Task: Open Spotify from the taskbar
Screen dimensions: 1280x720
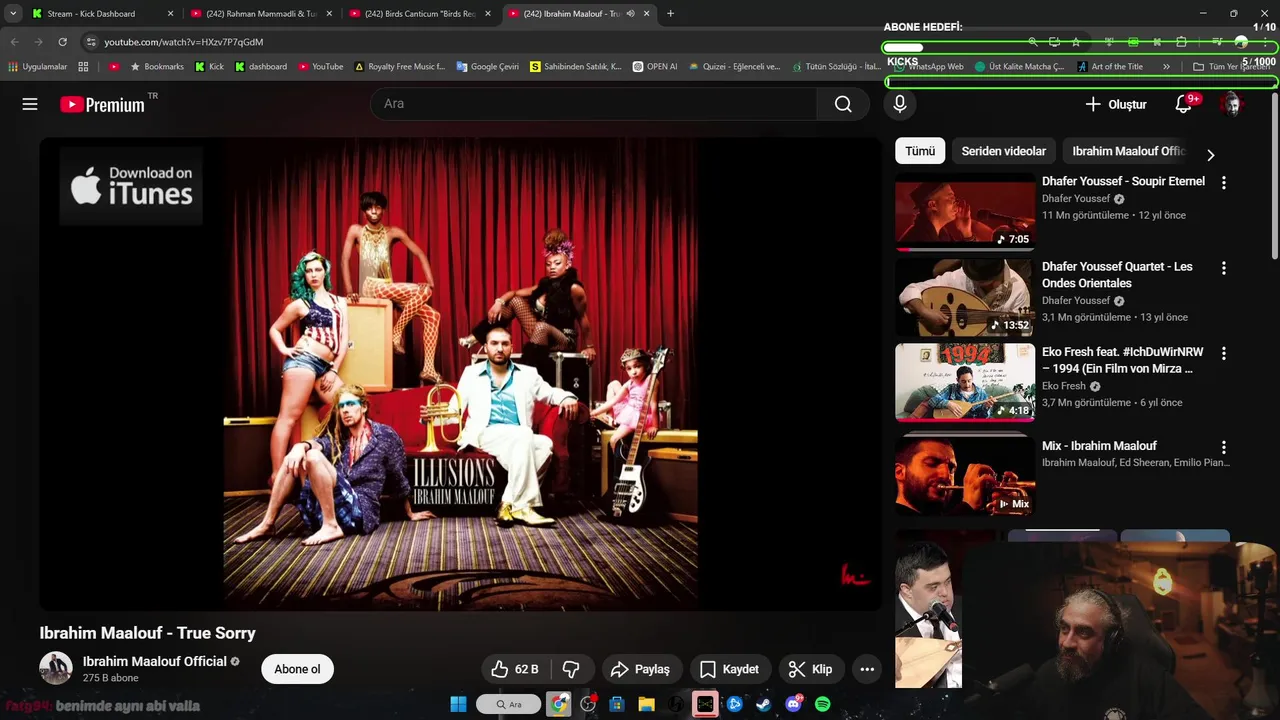Action: pos(822,704)
